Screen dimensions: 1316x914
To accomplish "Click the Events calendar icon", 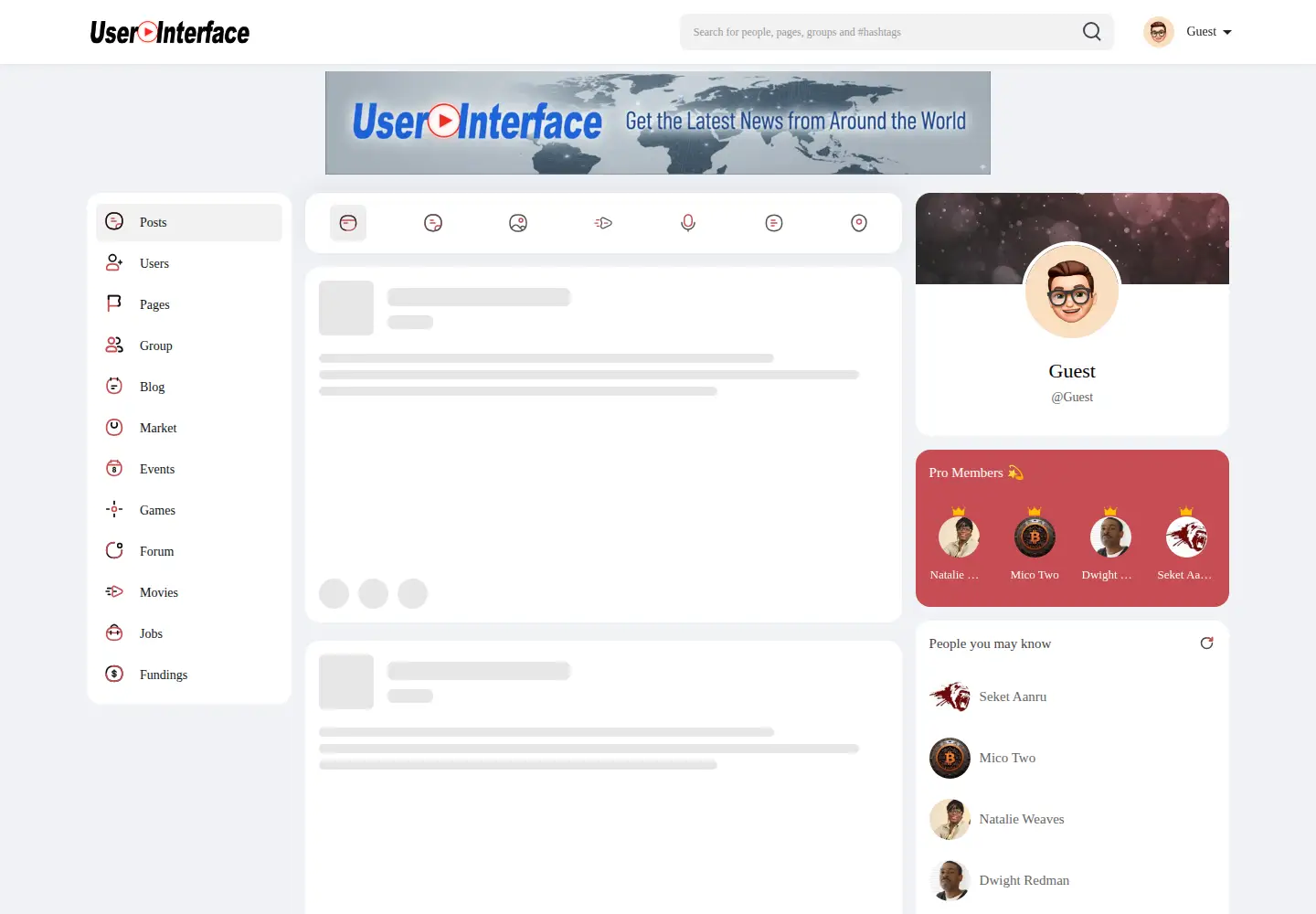I will click(x=114, y=468).
